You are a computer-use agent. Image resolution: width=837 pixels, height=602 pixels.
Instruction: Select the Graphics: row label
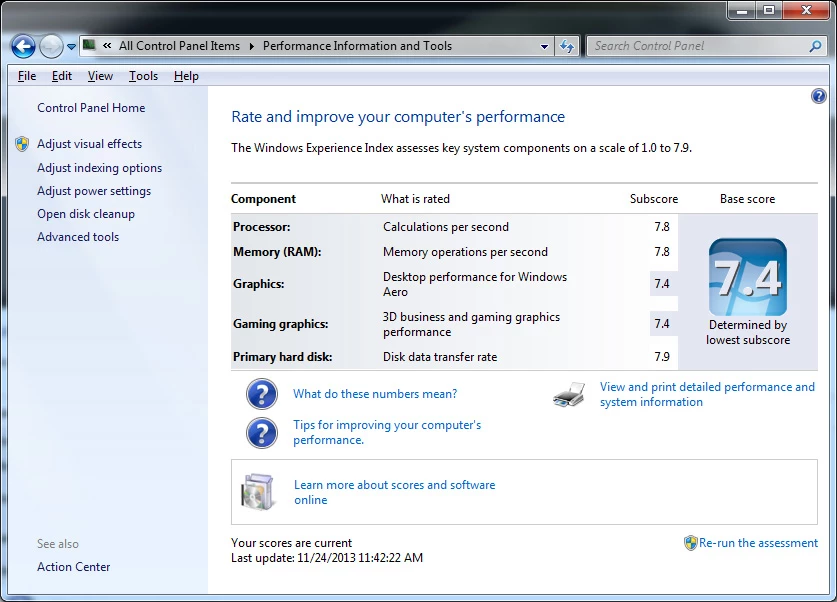coord(258,284)
